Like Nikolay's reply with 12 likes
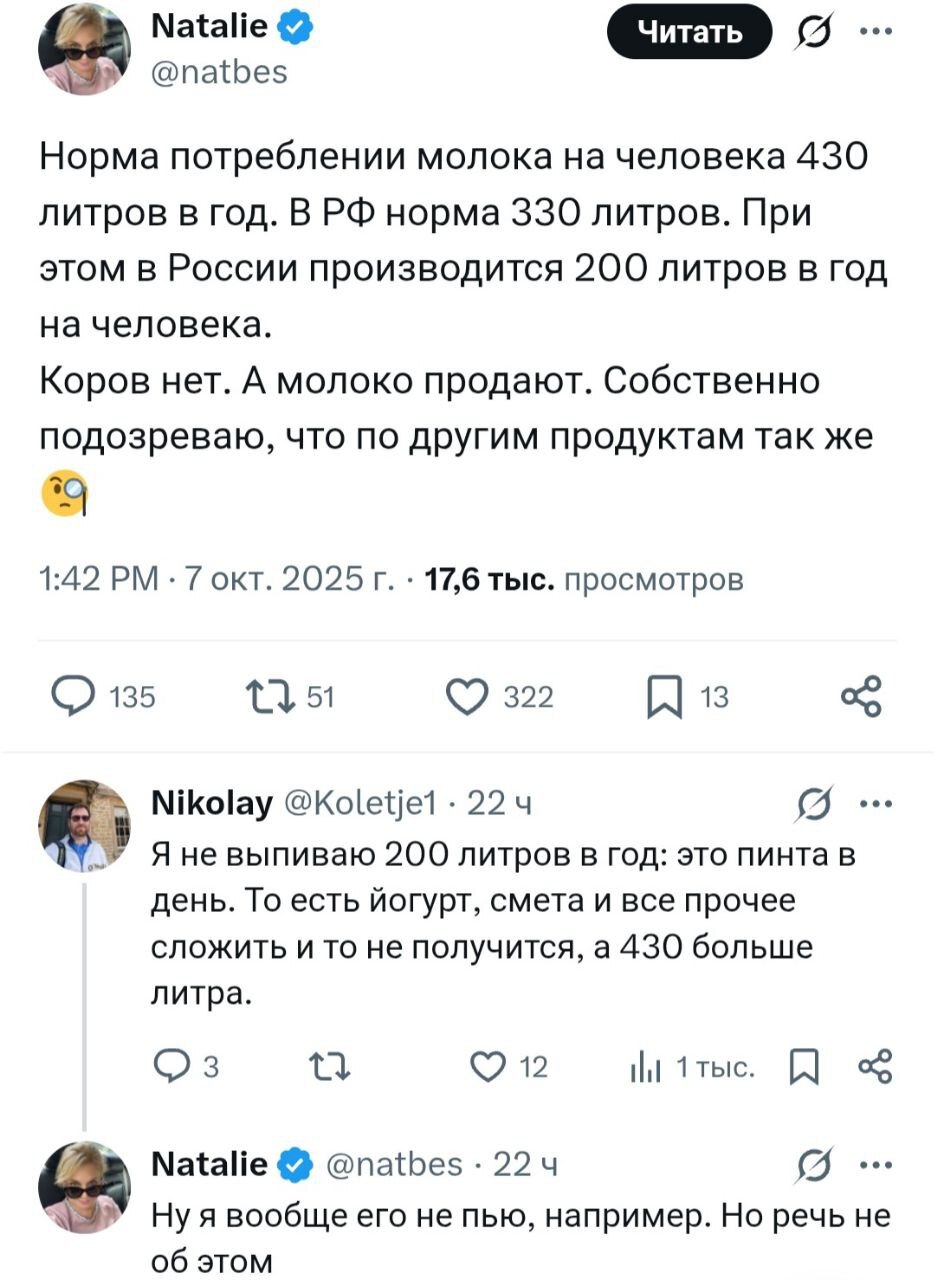935x1280 pixels. click(x=509, y=1068)
